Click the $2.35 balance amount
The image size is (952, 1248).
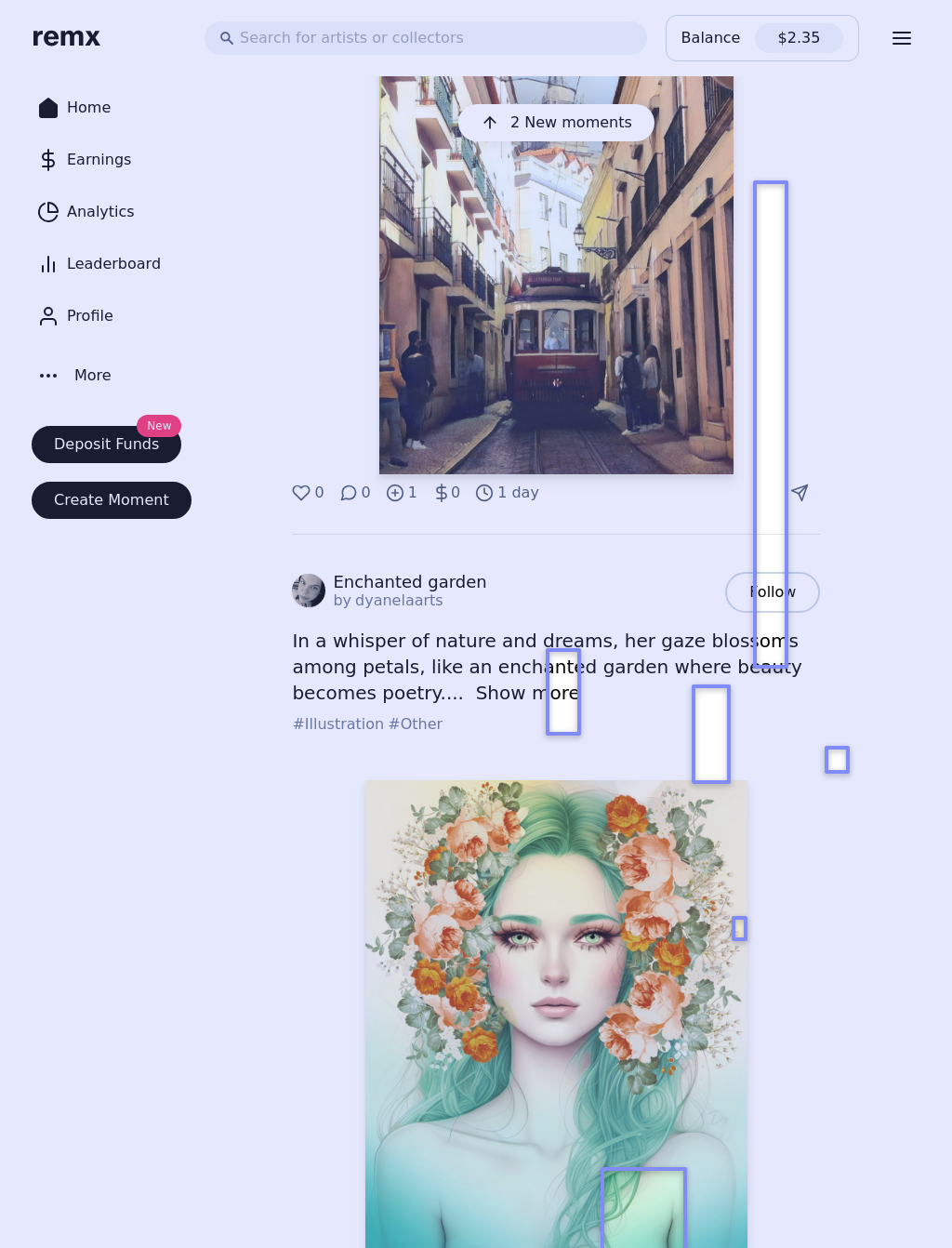point(799,38)
